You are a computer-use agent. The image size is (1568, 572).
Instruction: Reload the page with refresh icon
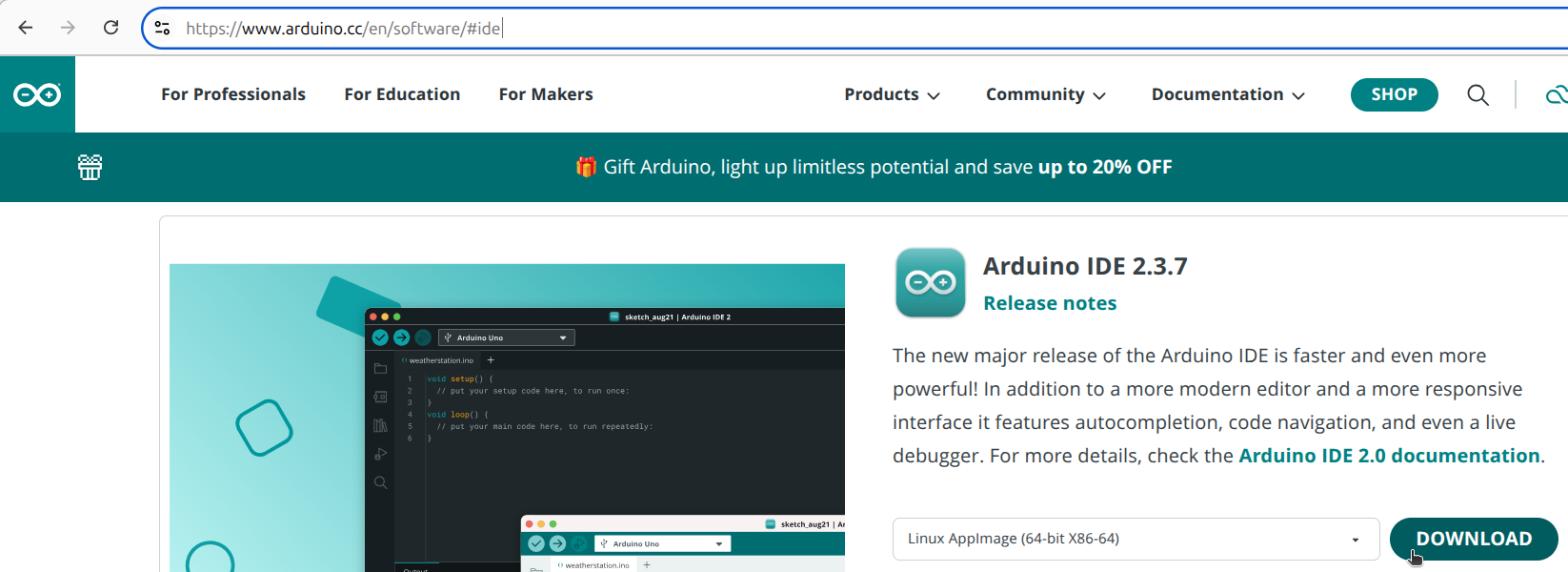pos(111,28)
